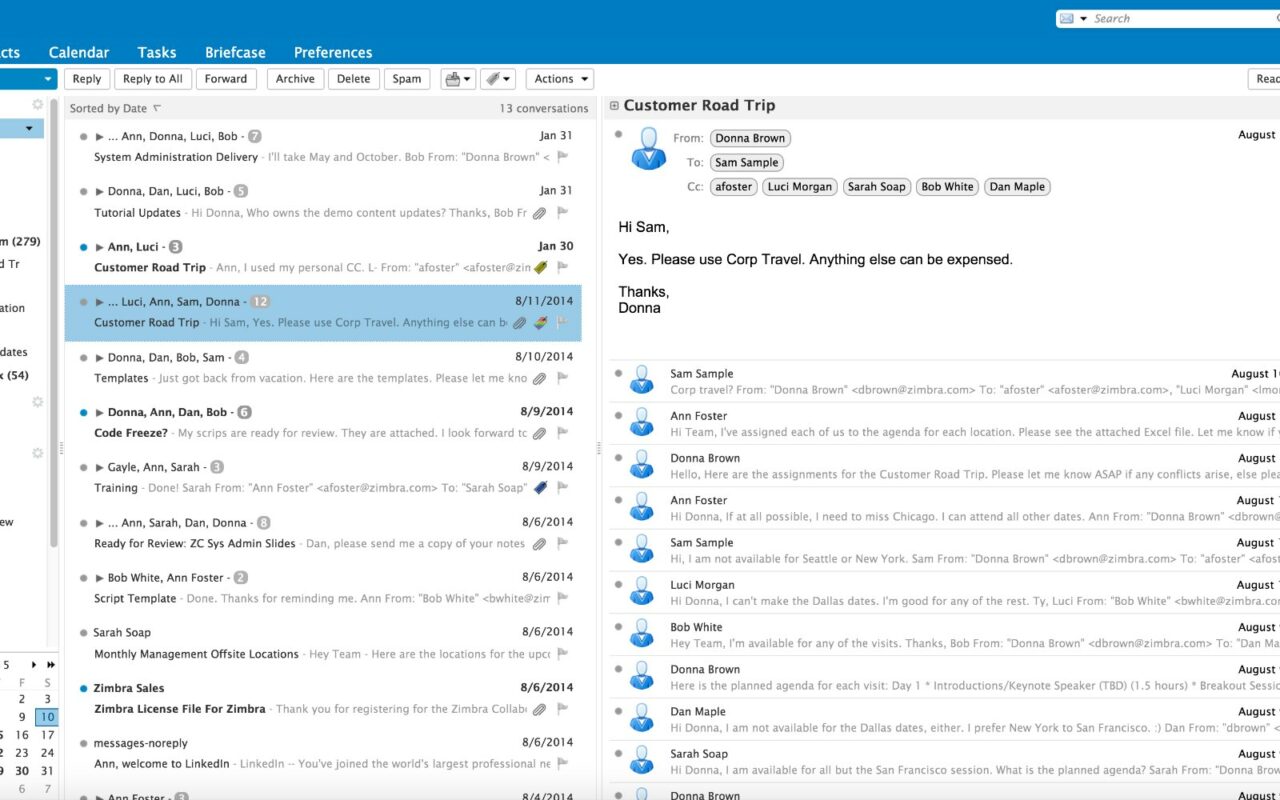Image resolution: width=1280 pixels, height=800 pixels.
Task: Open the Actions dropdown menu
Action: tap(559, 79)
